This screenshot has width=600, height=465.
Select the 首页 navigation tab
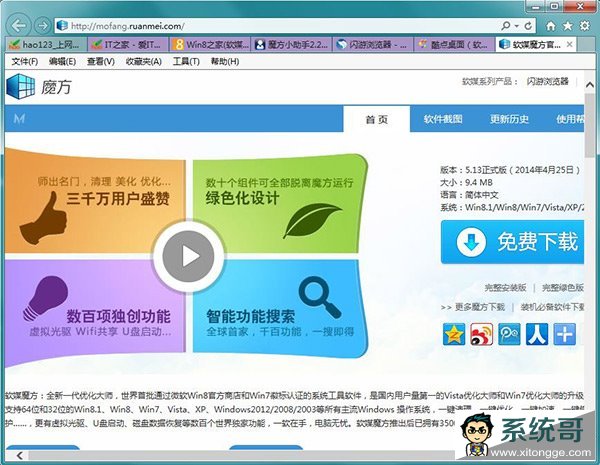377,119
